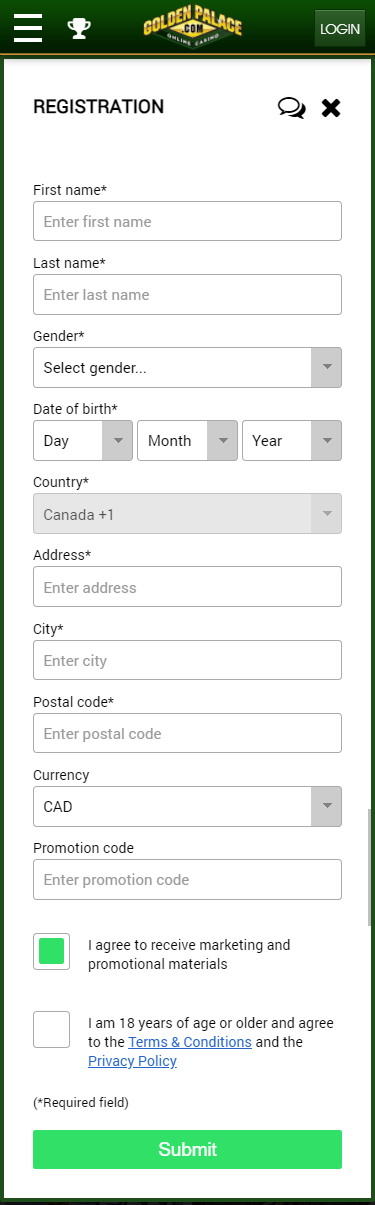
Task: Open the Terms & Conditions link
Action: coord(190,1042)
